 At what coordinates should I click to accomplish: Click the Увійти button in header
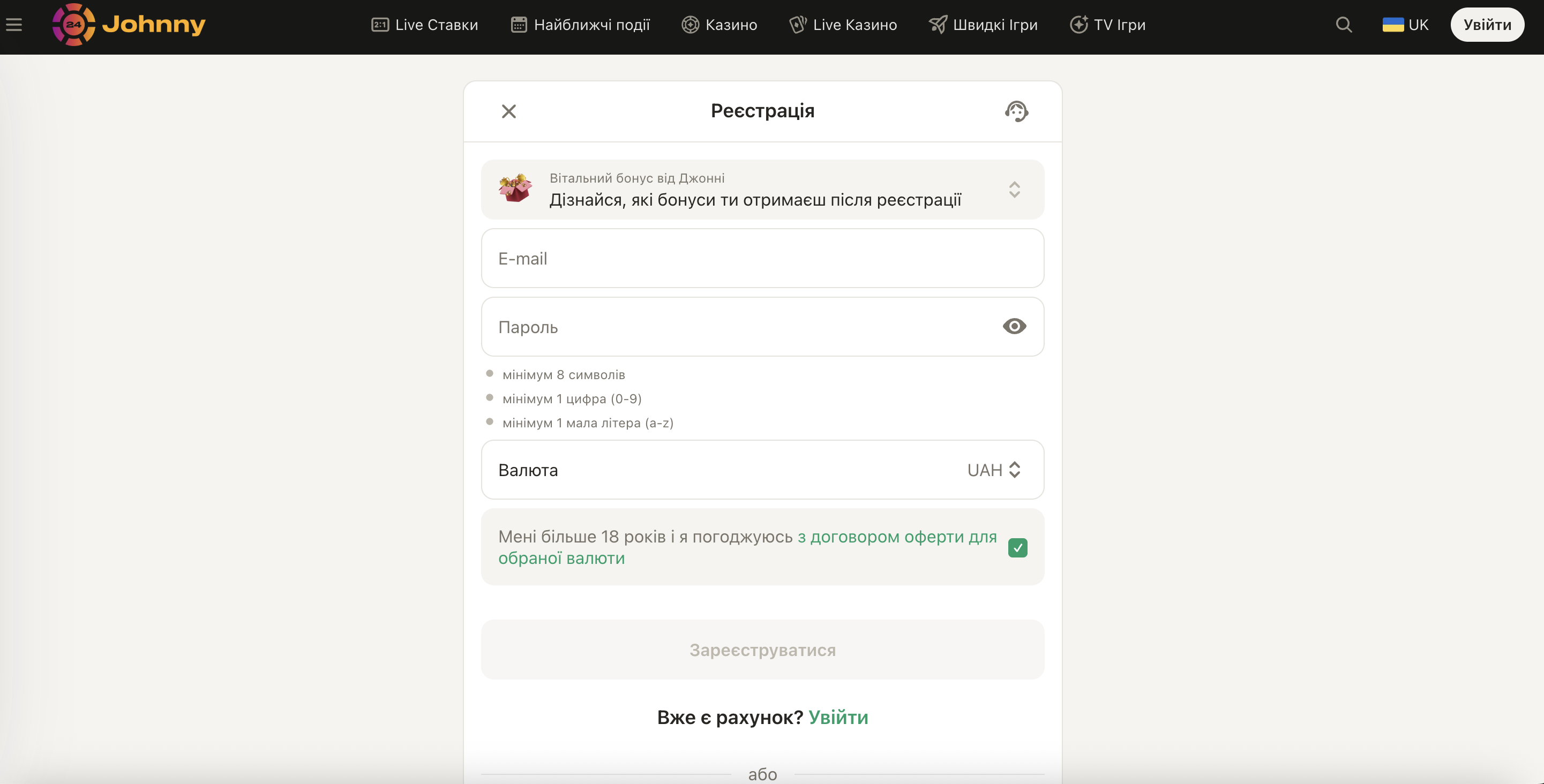pos(1487,25)
